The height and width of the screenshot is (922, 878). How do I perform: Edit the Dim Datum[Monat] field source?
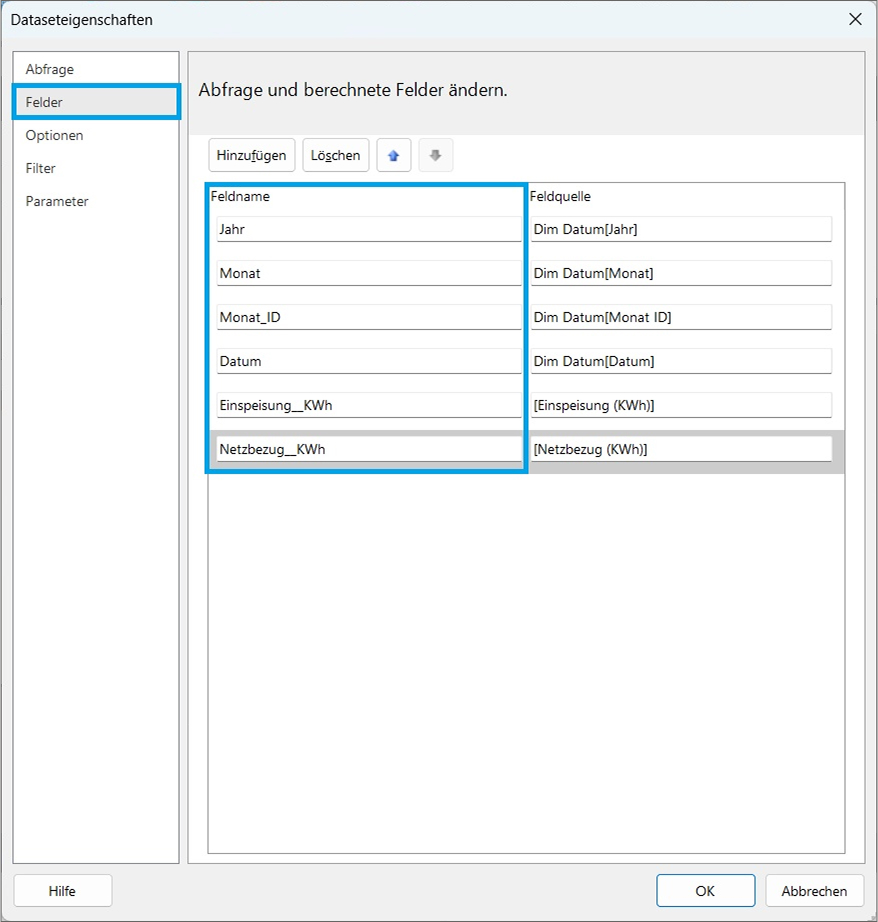click(x=680, y=273)
